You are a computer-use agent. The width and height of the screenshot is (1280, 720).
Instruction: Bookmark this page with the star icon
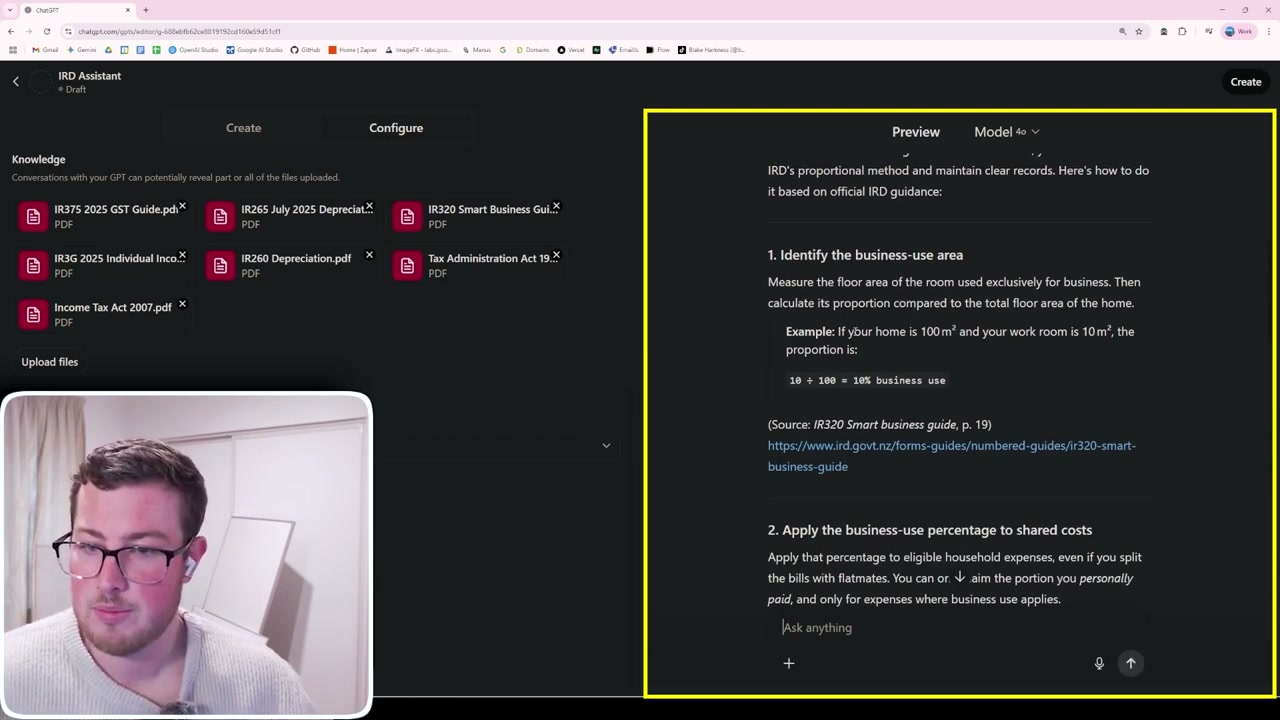1139,31
